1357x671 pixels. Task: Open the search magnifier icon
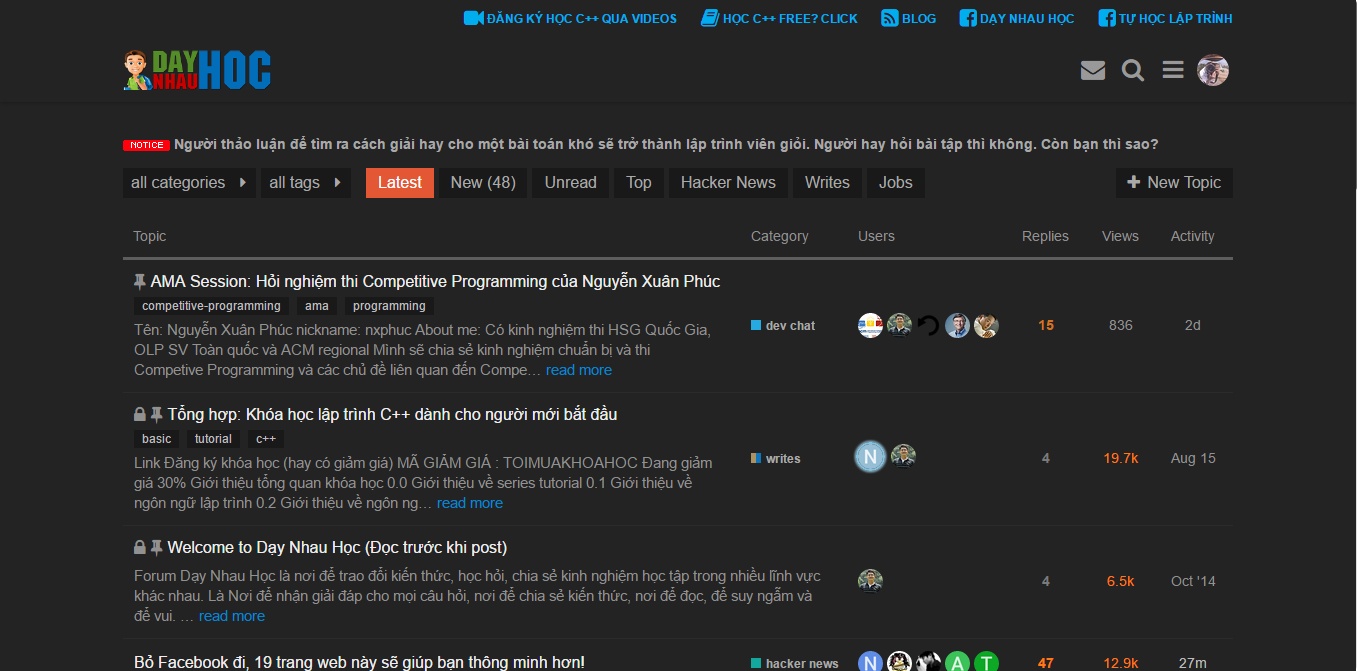pos(1133,70)
